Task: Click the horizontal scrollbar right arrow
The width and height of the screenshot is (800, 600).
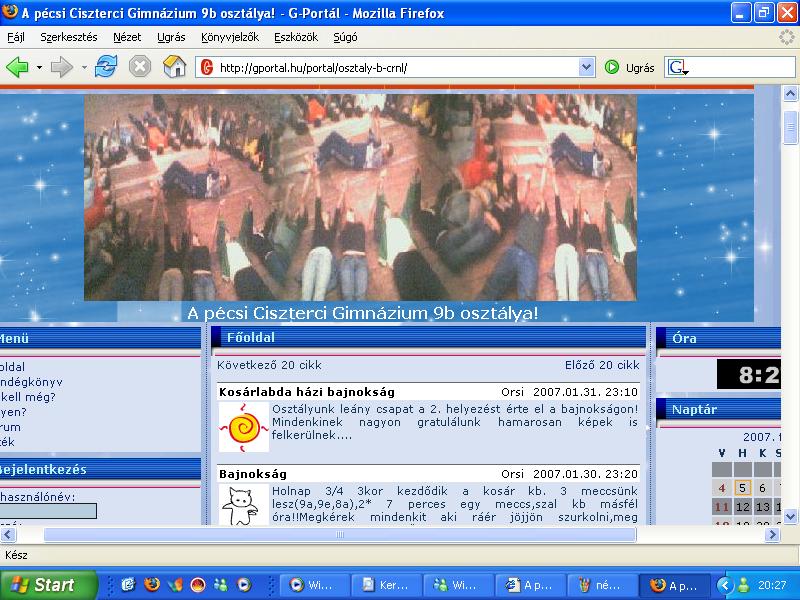Action: (x=772, y=535)
